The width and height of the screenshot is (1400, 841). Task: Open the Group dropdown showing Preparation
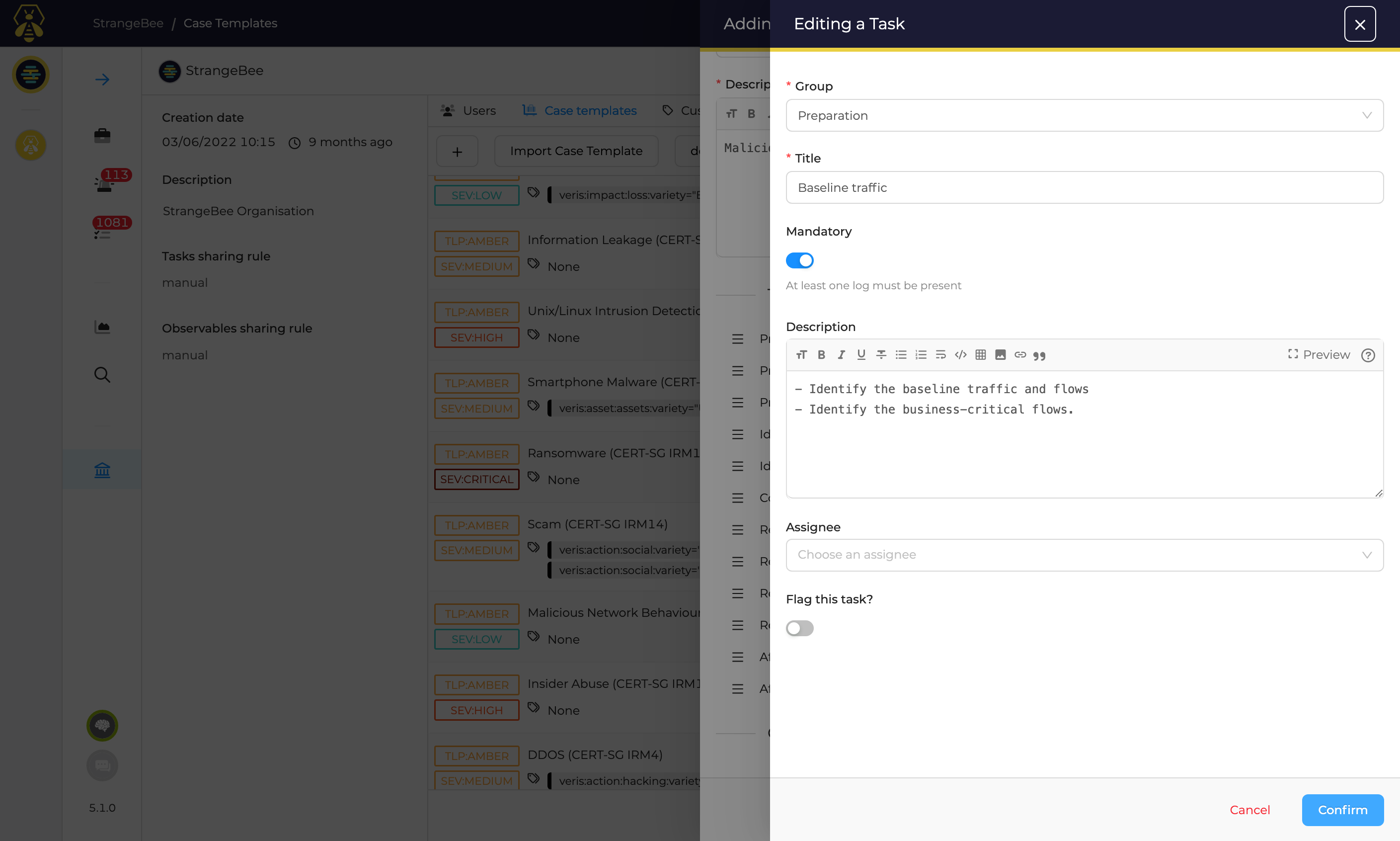1084,116
